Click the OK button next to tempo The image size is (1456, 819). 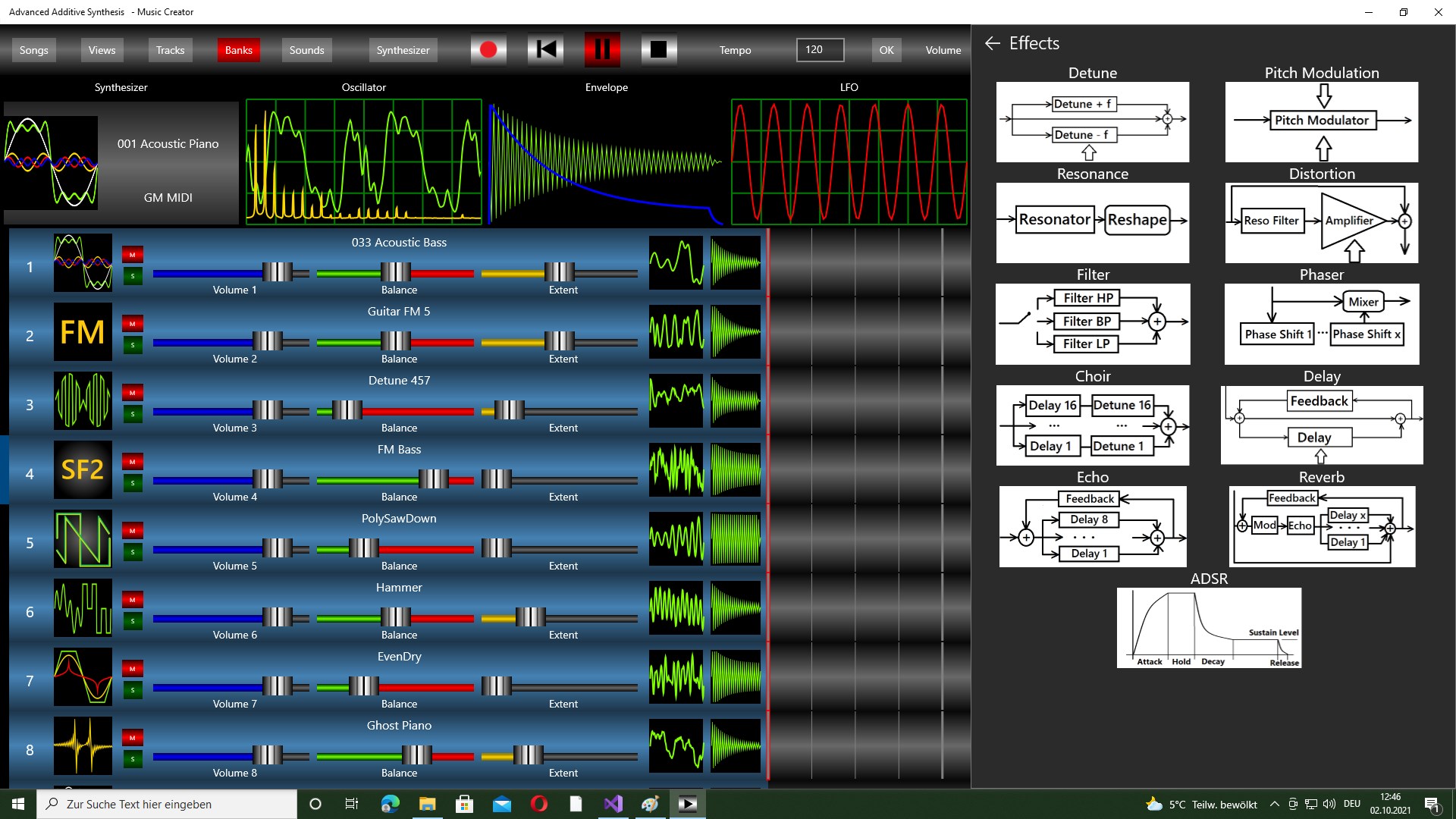click(x=886, y=50)
